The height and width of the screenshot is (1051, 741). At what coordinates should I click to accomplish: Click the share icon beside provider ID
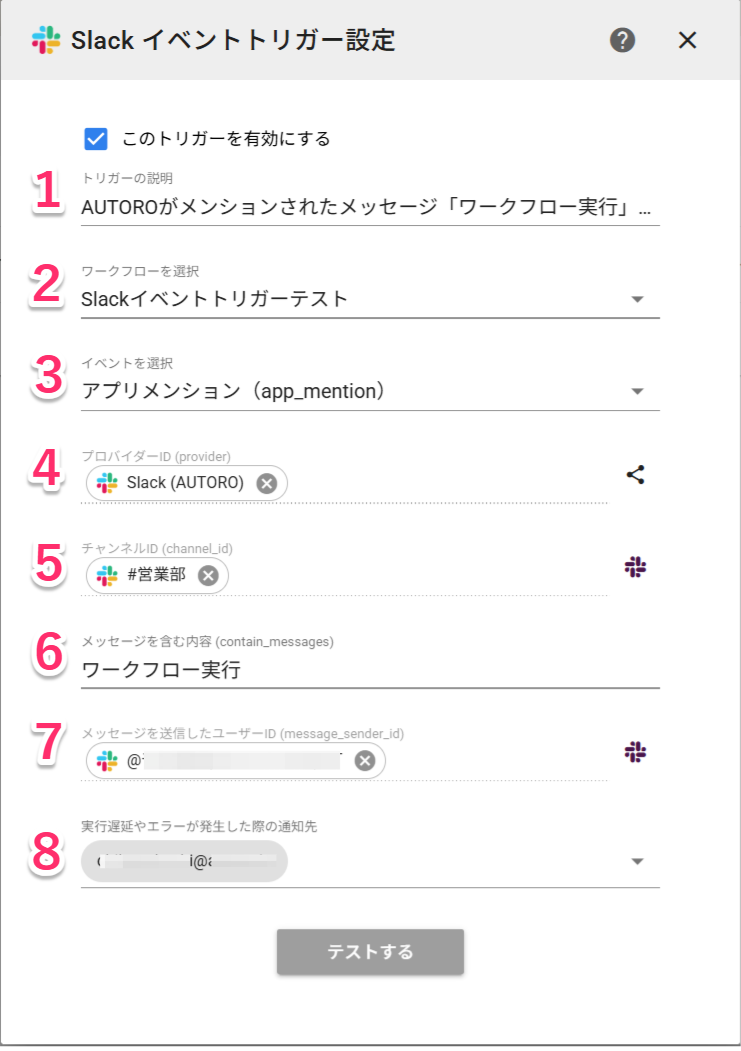click(x=635, y=475)
